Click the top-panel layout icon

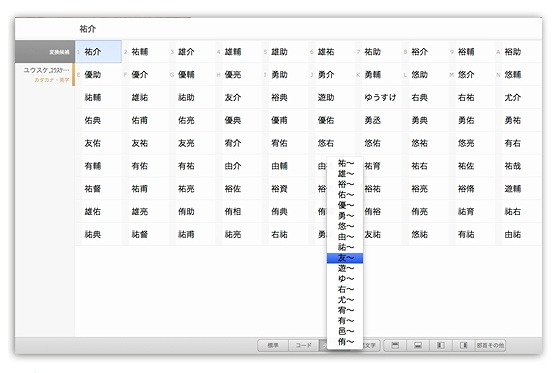[x=395, y=345]
